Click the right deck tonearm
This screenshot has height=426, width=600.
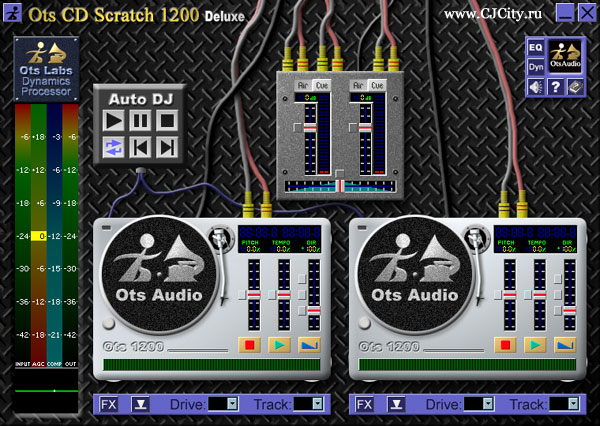tap(476, 264)
